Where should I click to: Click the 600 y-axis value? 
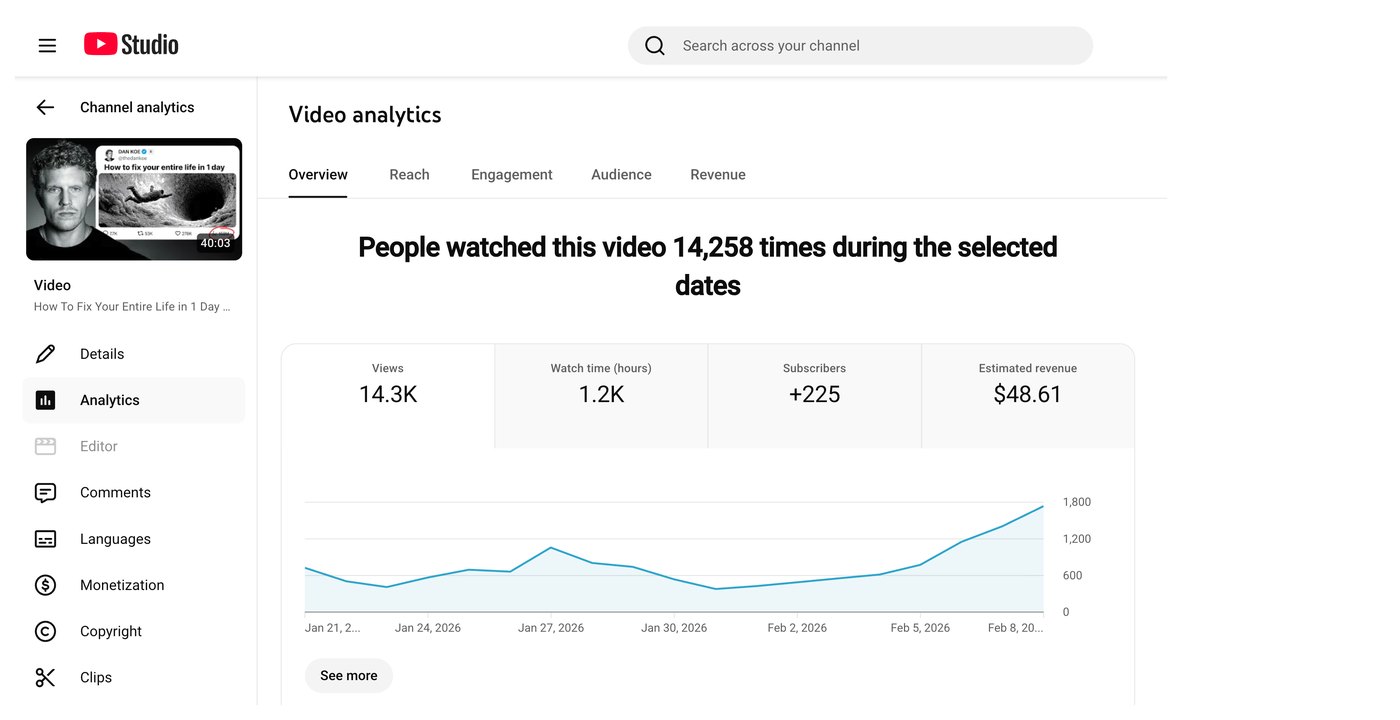pyautogui.click(x=1072, y=576)
